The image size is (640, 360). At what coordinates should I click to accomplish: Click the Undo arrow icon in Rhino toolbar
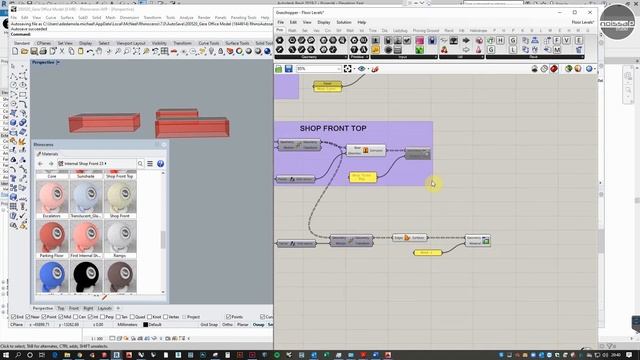[x=90, y=51]
